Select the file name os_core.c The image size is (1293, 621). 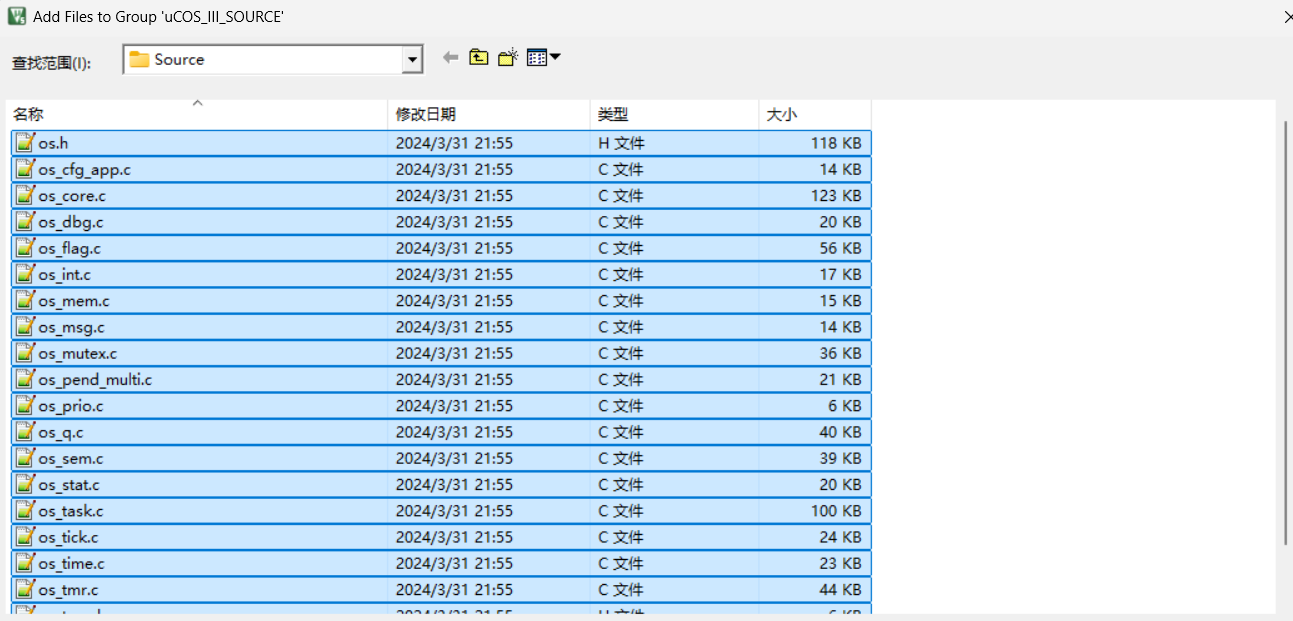tap(72, 196)
